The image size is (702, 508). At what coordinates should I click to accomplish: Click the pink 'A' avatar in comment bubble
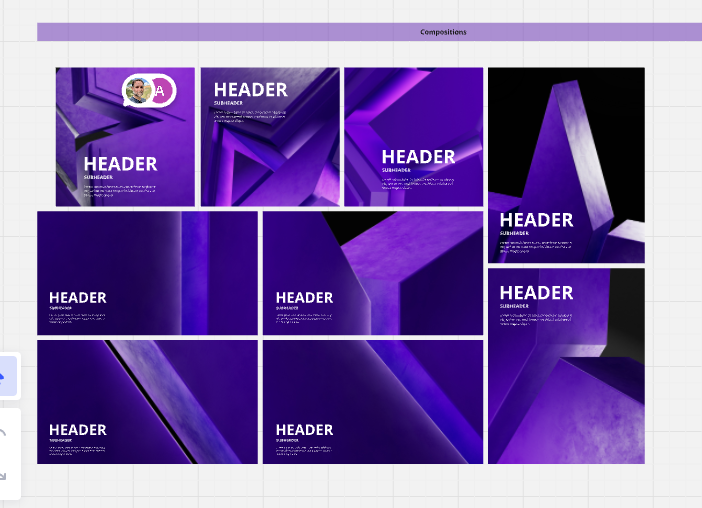[160, 90]
